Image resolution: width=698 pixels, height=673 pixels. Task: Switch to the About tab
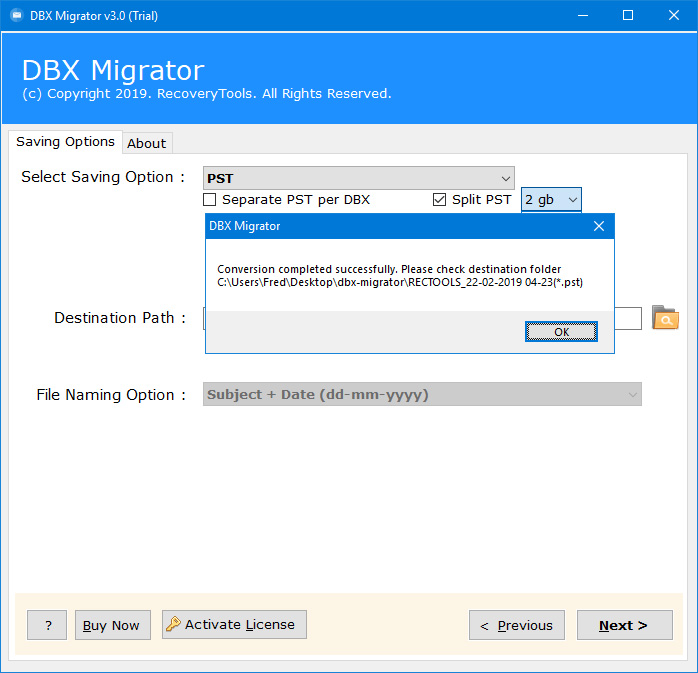point(147,143)
